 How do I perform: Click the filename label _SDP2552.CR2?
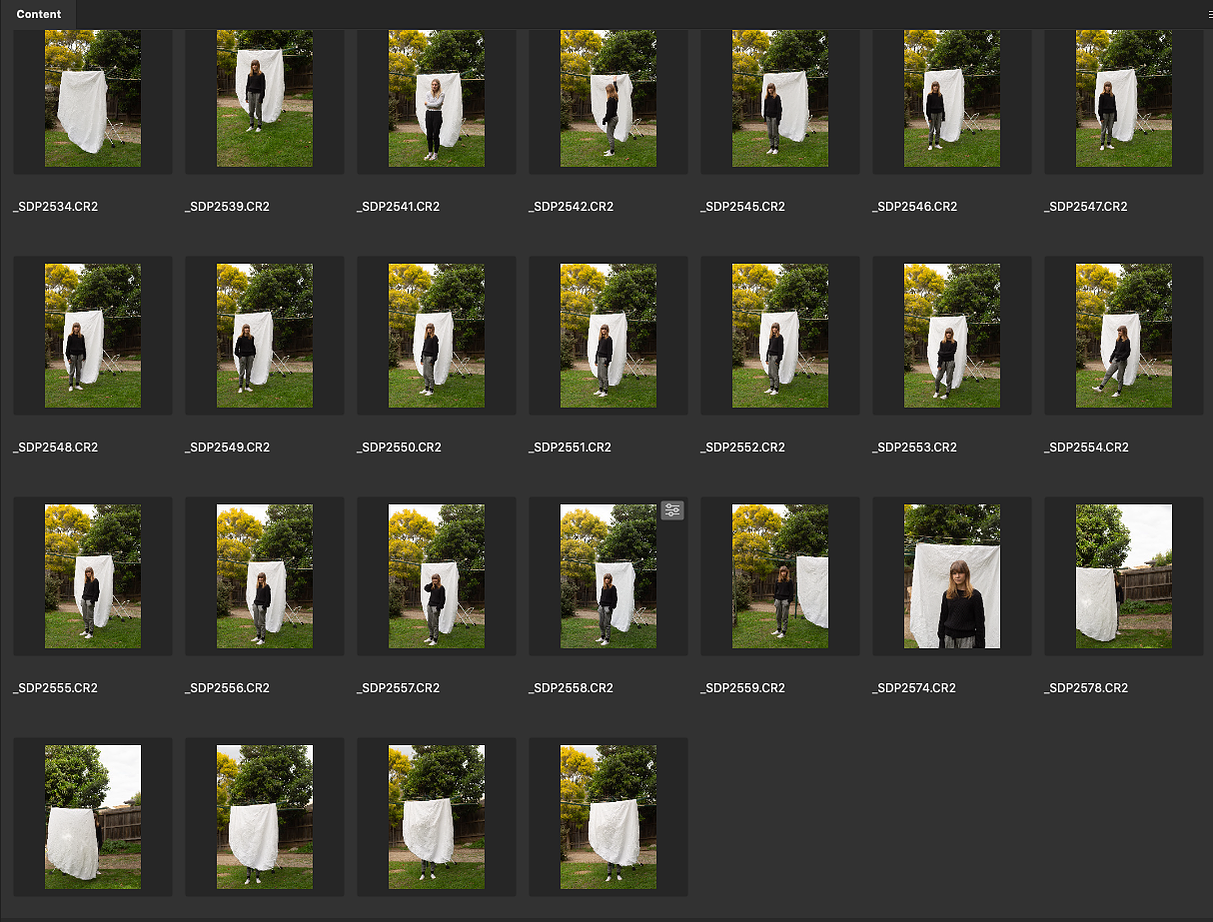point(742,447)
